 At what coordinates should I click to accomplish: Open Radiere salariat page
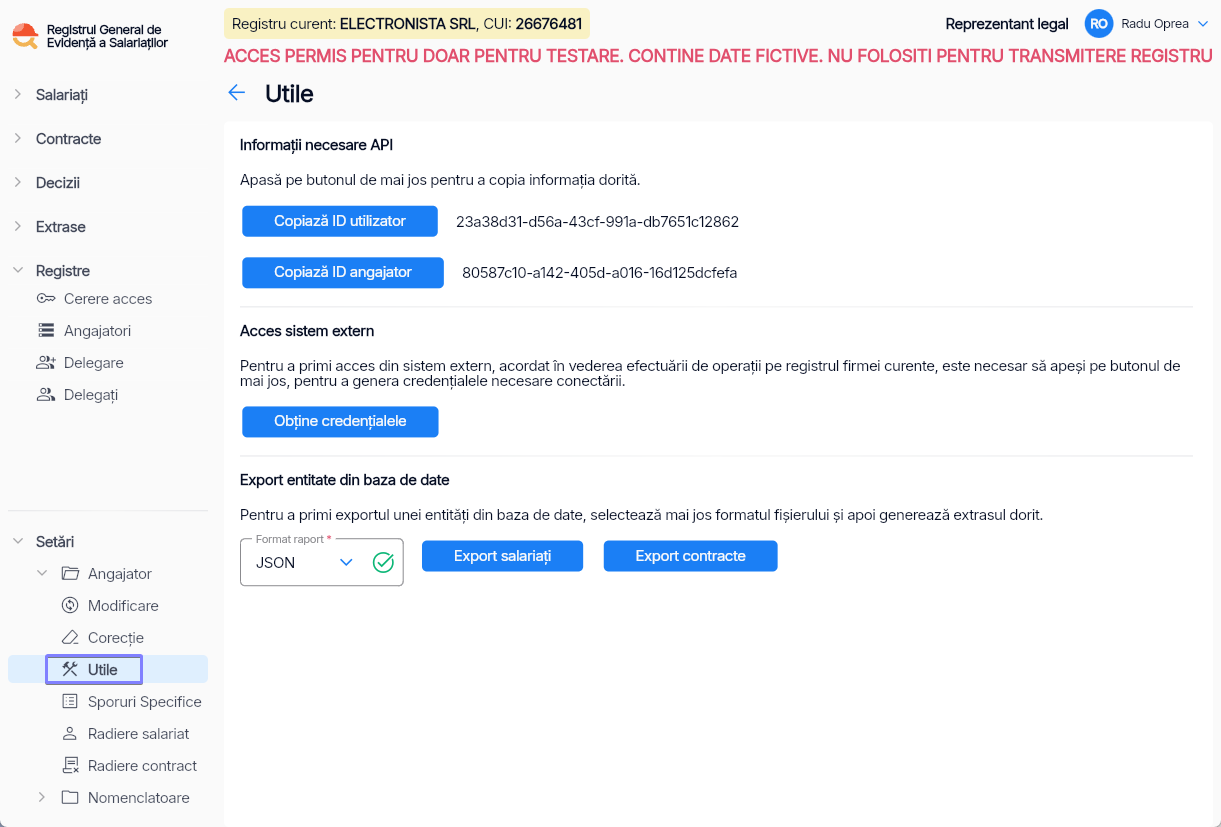(139, 734)
